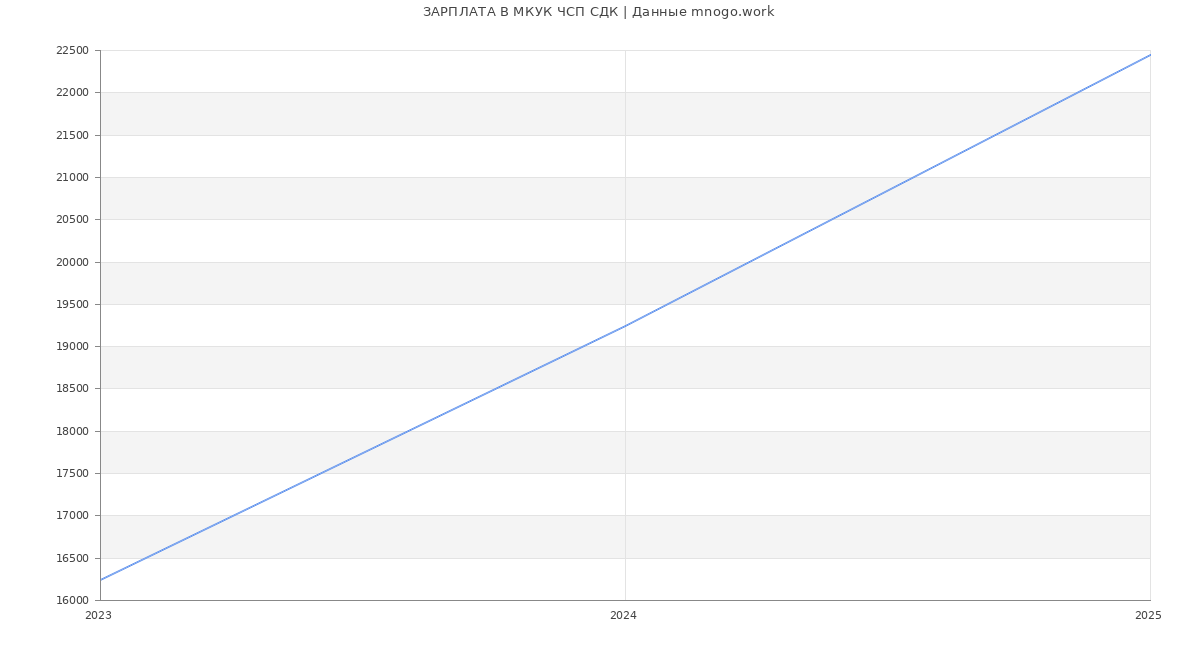This screenshot has width=1200, height=650.
Task: Click the 17000 y-axis label
Action: coord(72,516)
